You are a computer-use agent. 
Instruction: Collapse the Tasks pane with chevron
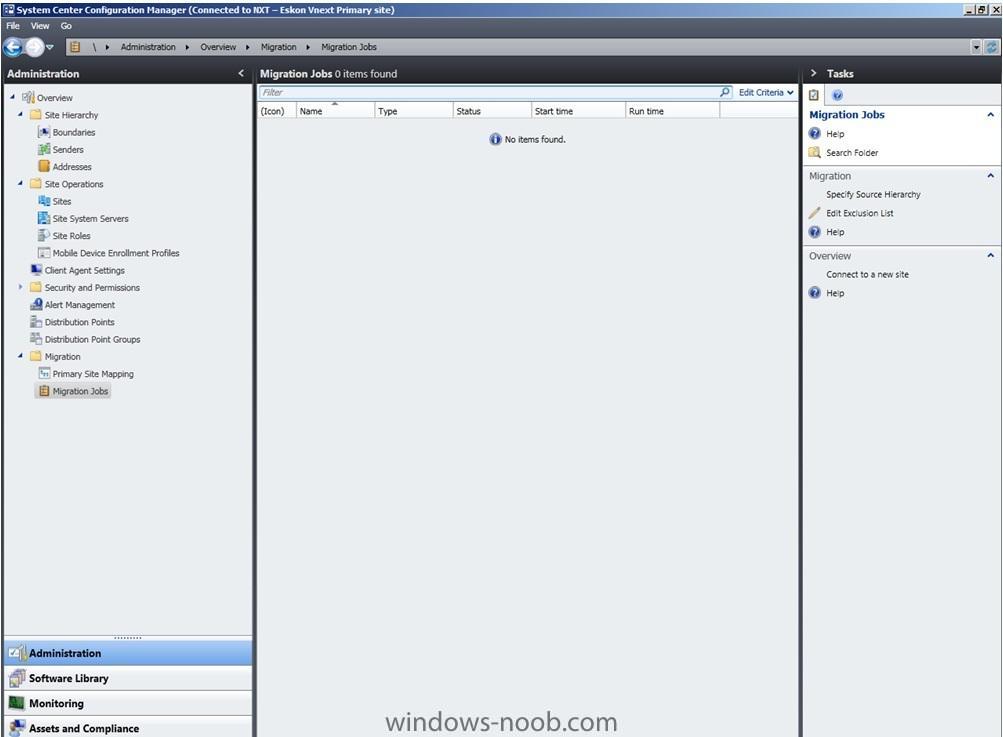(x=814, y=74)
